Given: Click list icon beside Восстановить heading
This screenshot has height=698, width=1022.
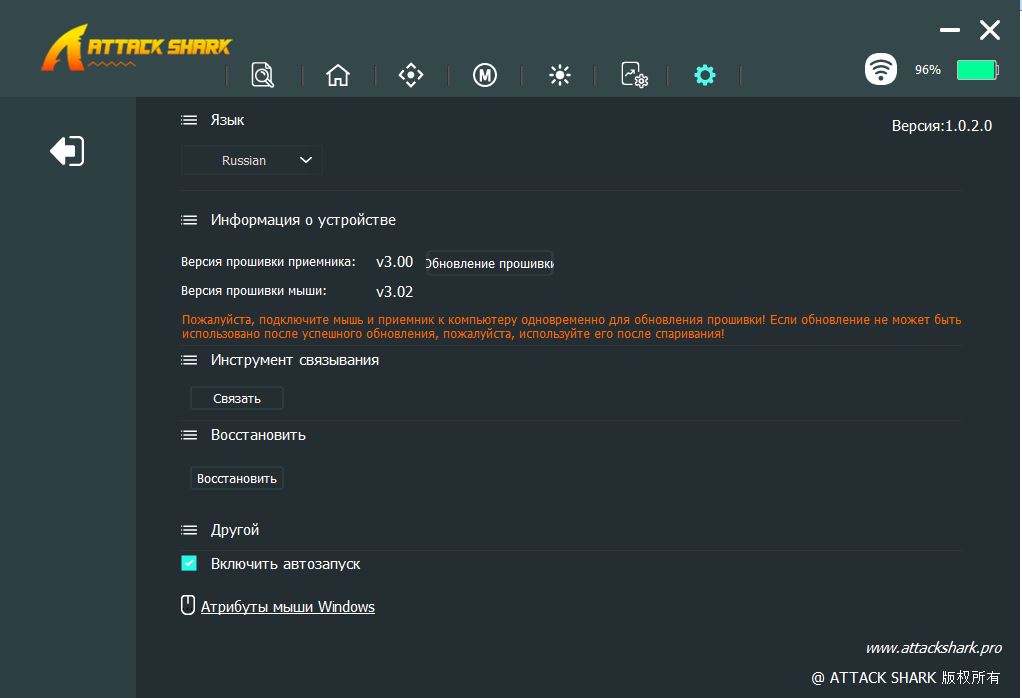Looking at the screenshot, I should click(x=189, y=435).
